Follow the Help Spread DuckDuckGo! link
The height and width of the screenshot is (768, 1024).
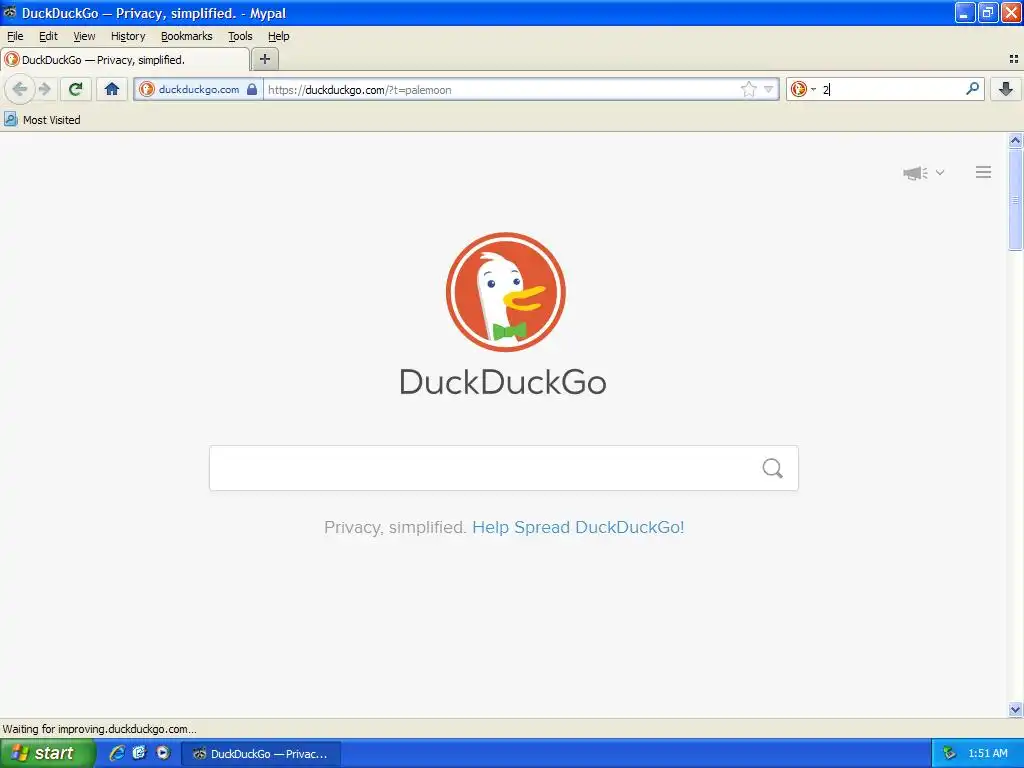click(x=578, y=527)
